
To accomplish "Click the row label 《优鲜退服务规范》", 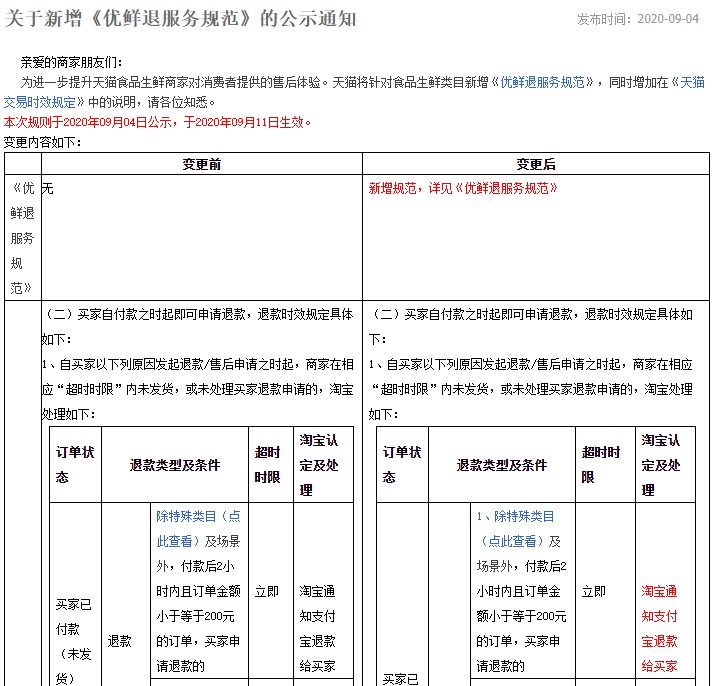I will click(x=22, y=238).
